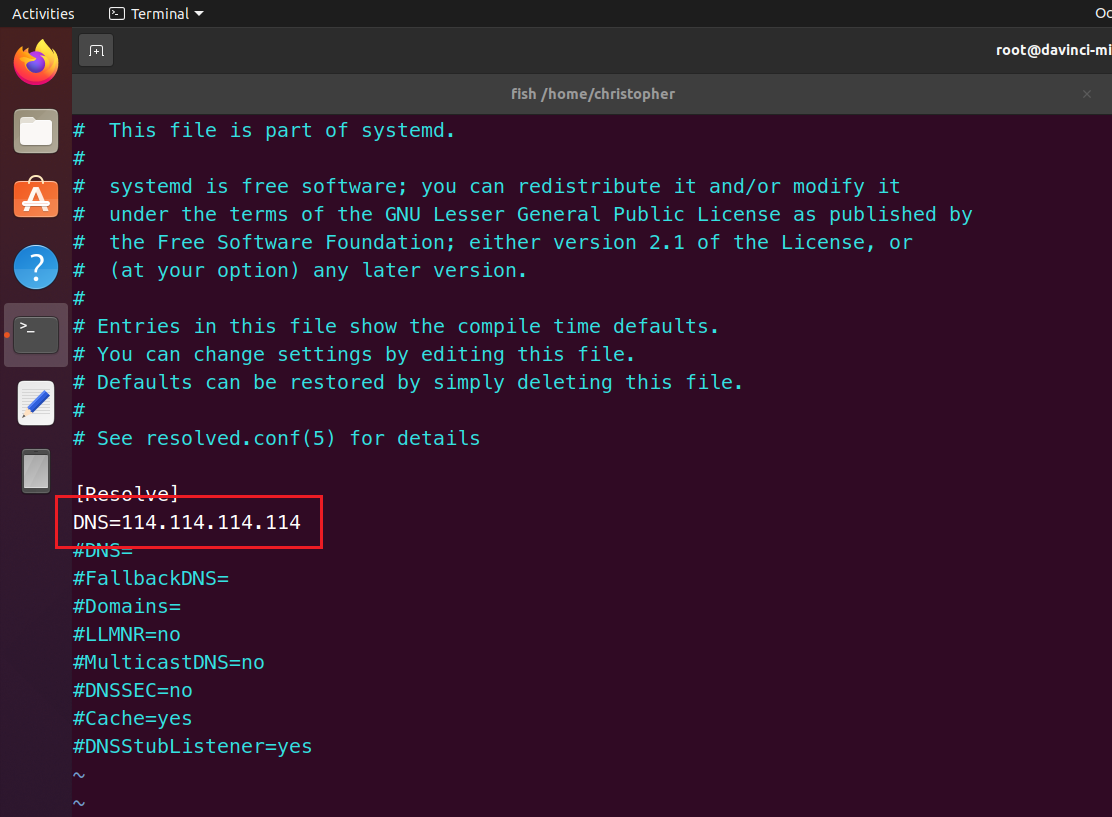This screenshot has width=1112, height=817.
Task: Place cursor on #Cache=yes line
Action: point(133,718)
